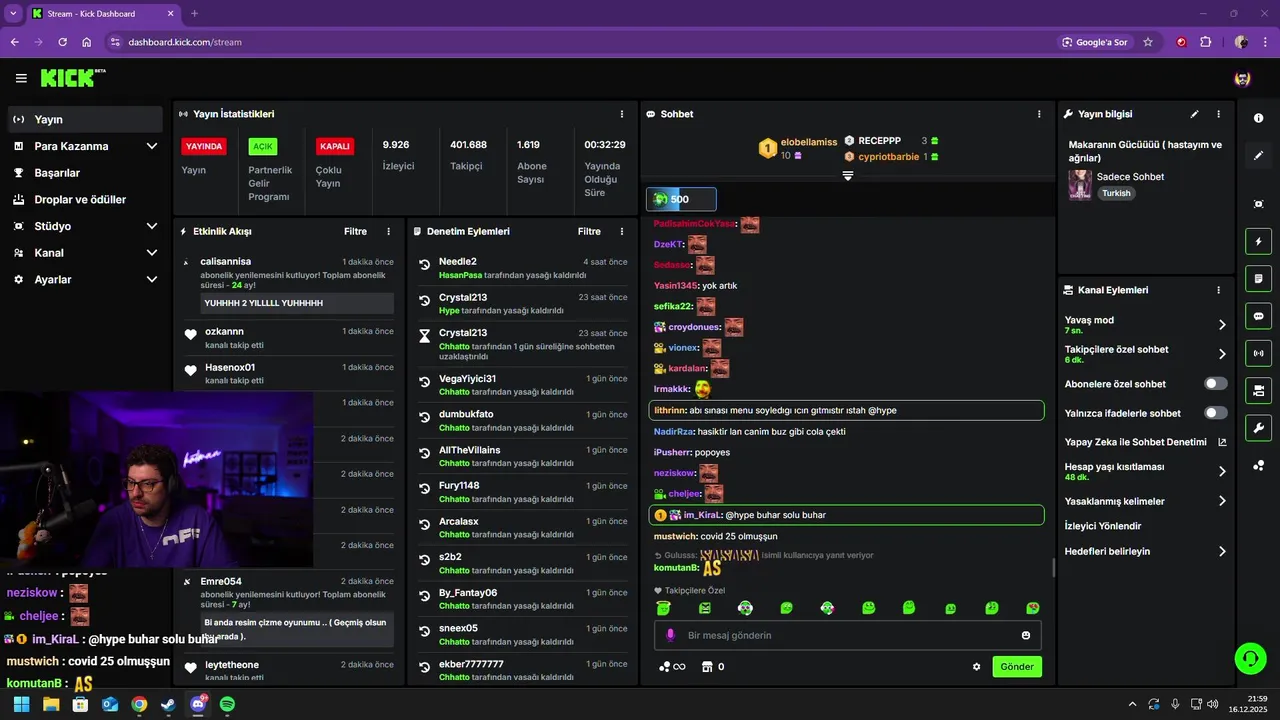The image size is (1280, 720).
Task: Open the Etkinlik Akışı three-dot menu
Action: click(389, 231)
